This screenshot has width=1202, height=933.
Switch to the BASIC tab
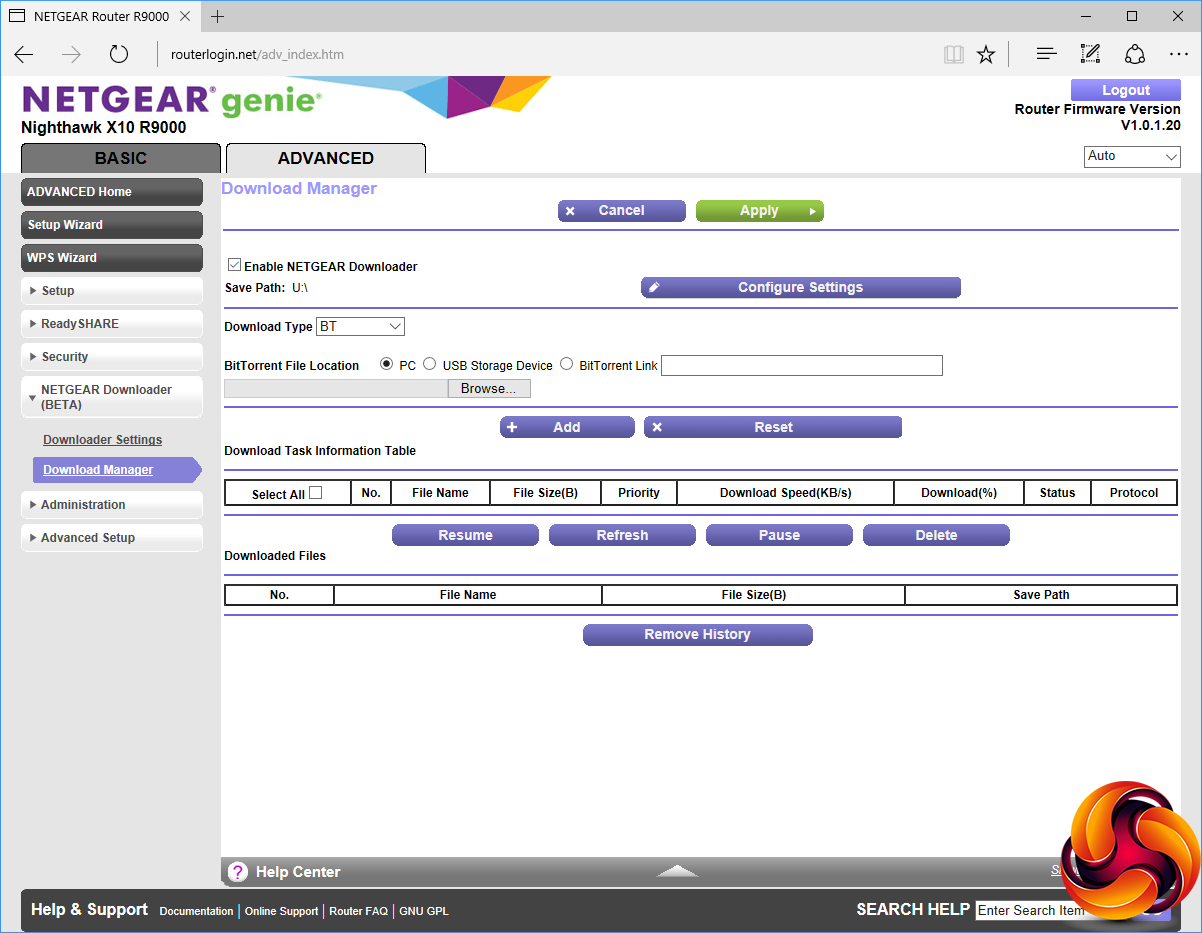tap(120, 158)
